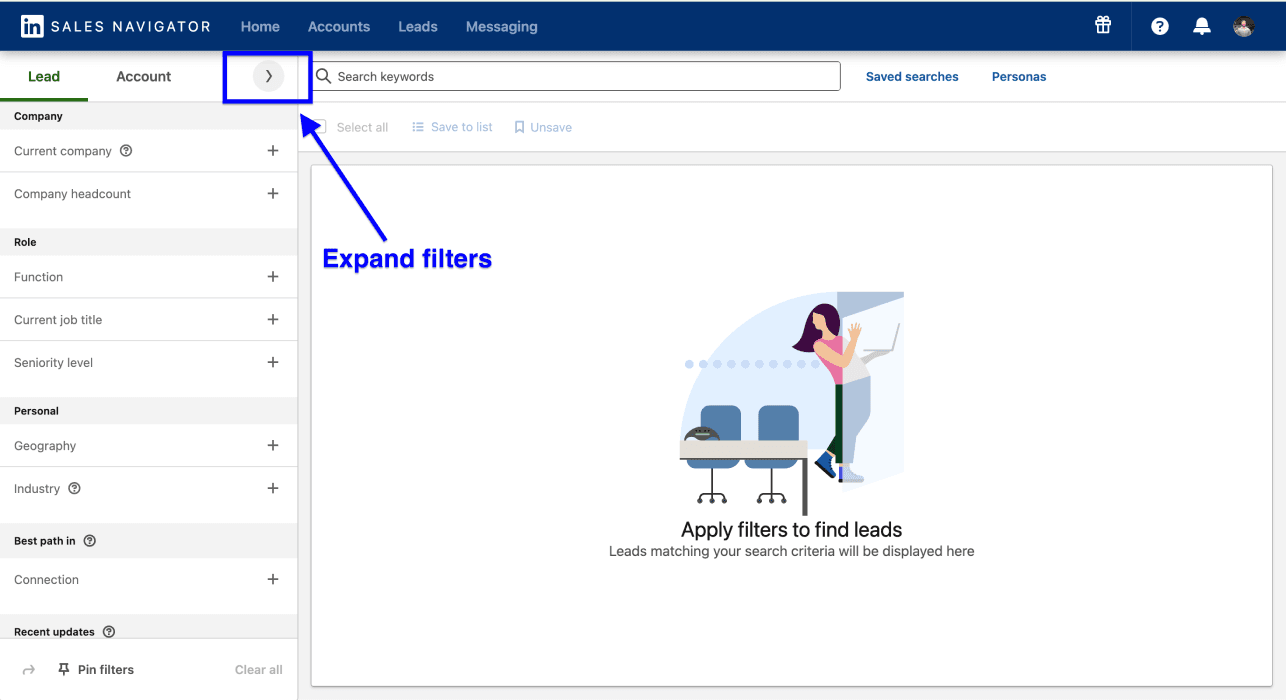
Task: Click the Pin filters pin icon
Action: [x=63, y=669]
